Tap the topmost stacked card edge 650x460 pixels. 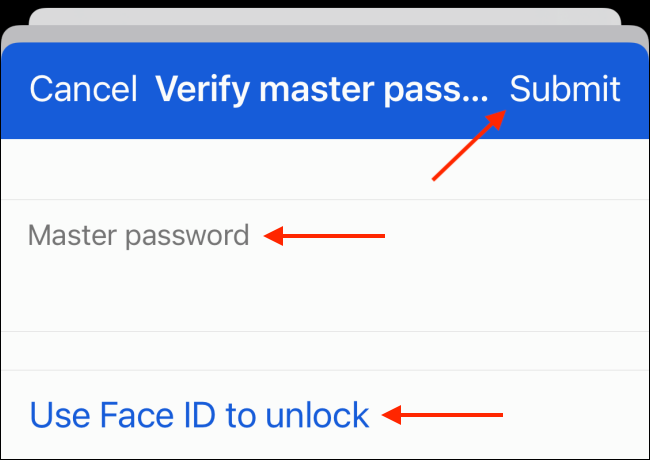(325, 17)
